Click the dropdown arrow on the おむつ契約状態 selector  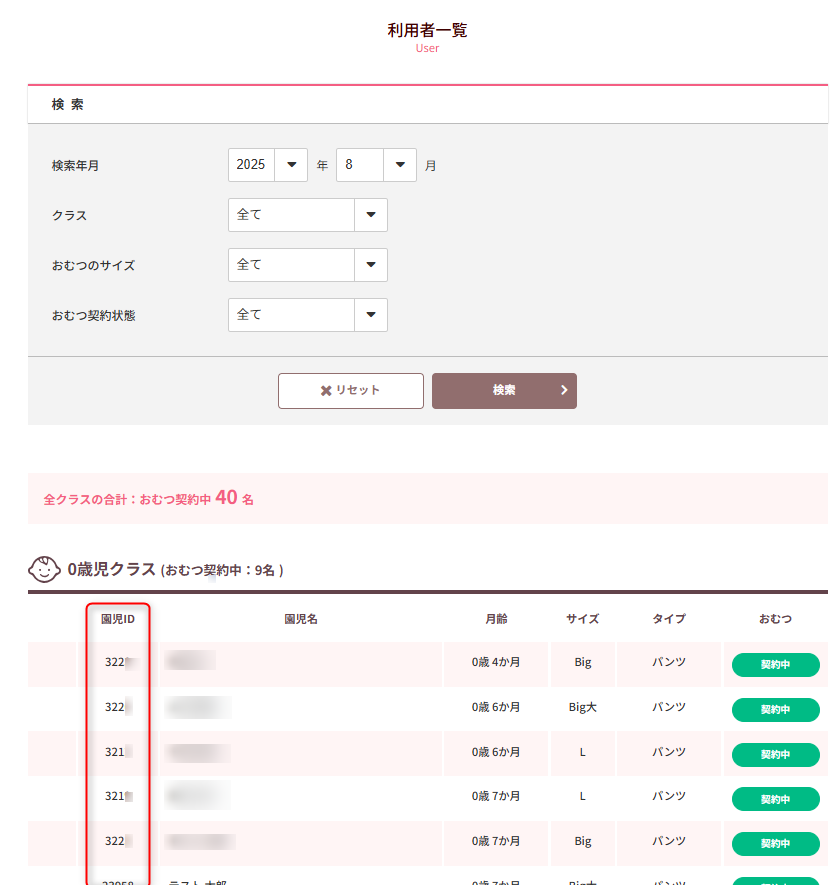click(x=370, y=314)
